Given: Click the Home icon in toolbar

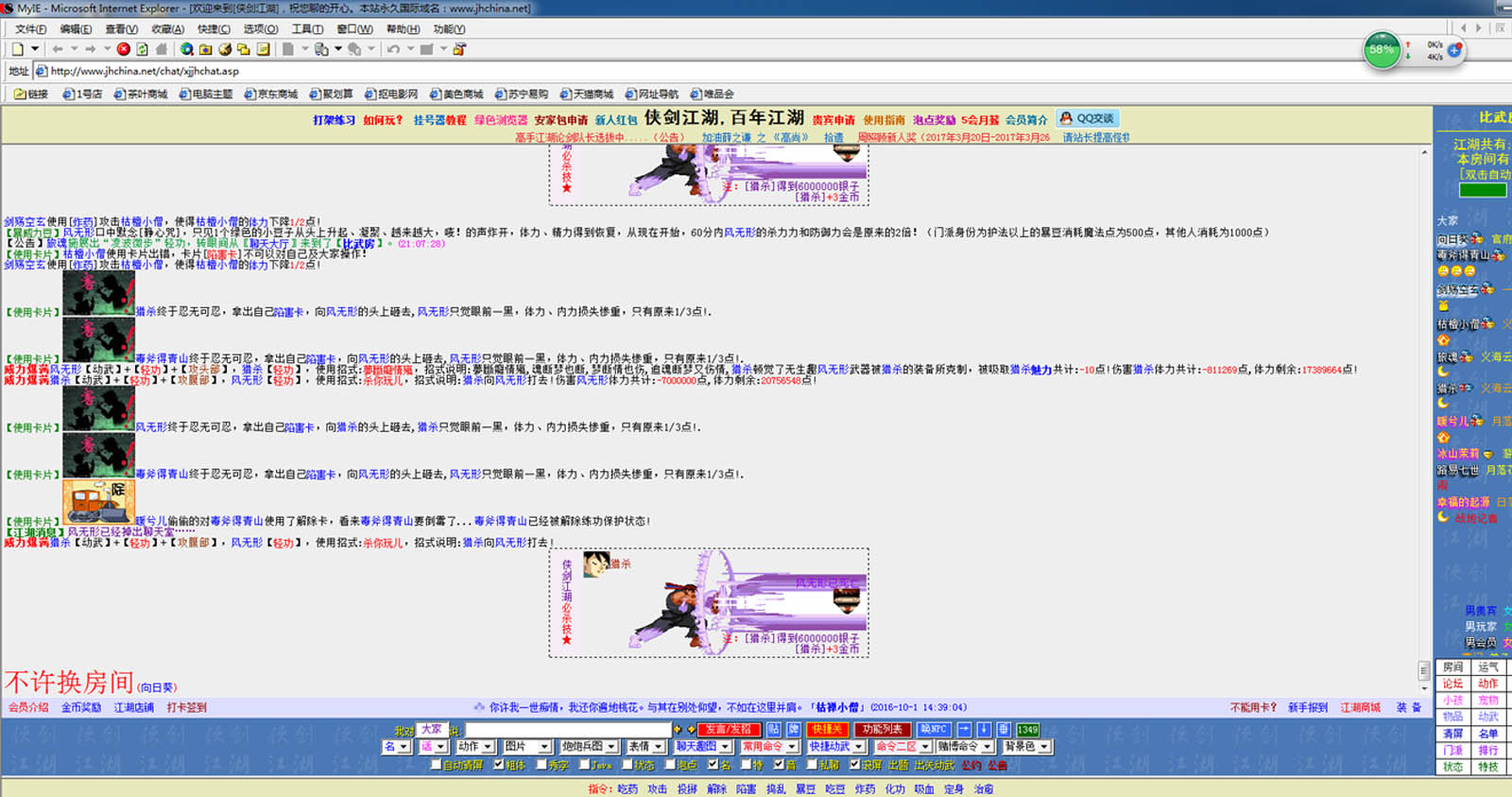Looking at the screenshot, I should [x=161, y=49].
